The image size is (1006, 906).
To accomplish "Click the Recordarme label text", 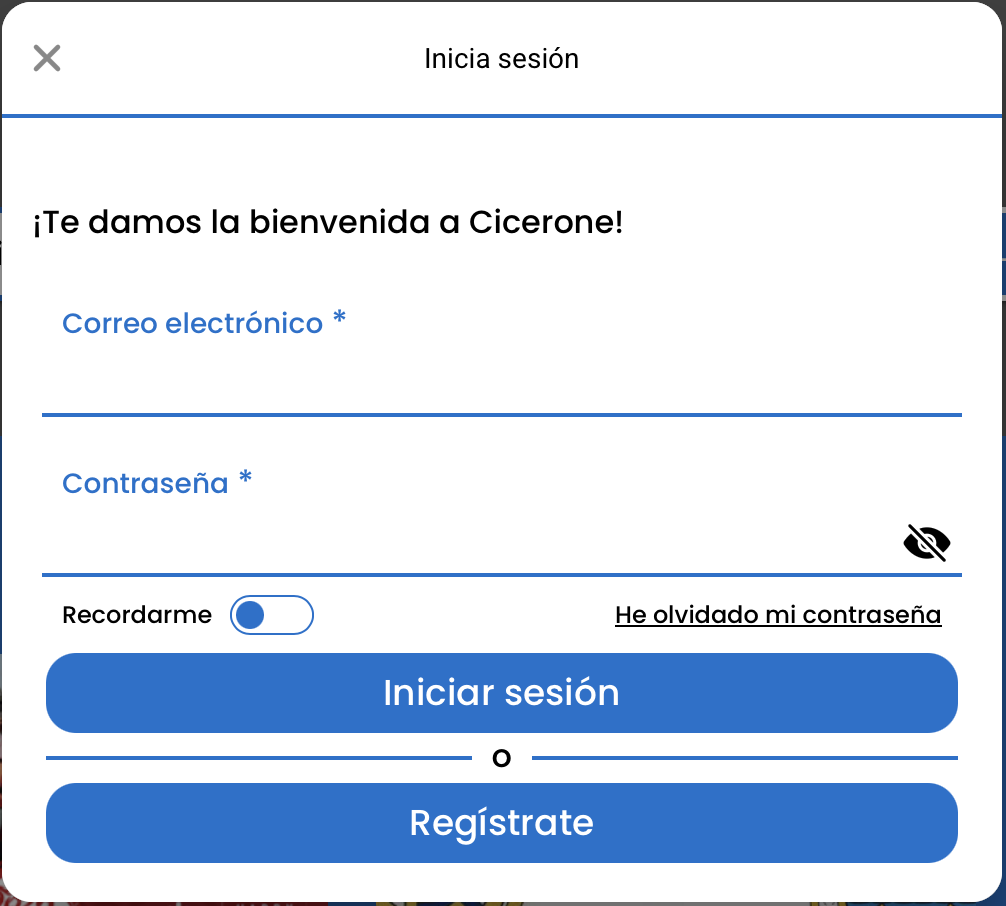I will click(x=137, y=615).
